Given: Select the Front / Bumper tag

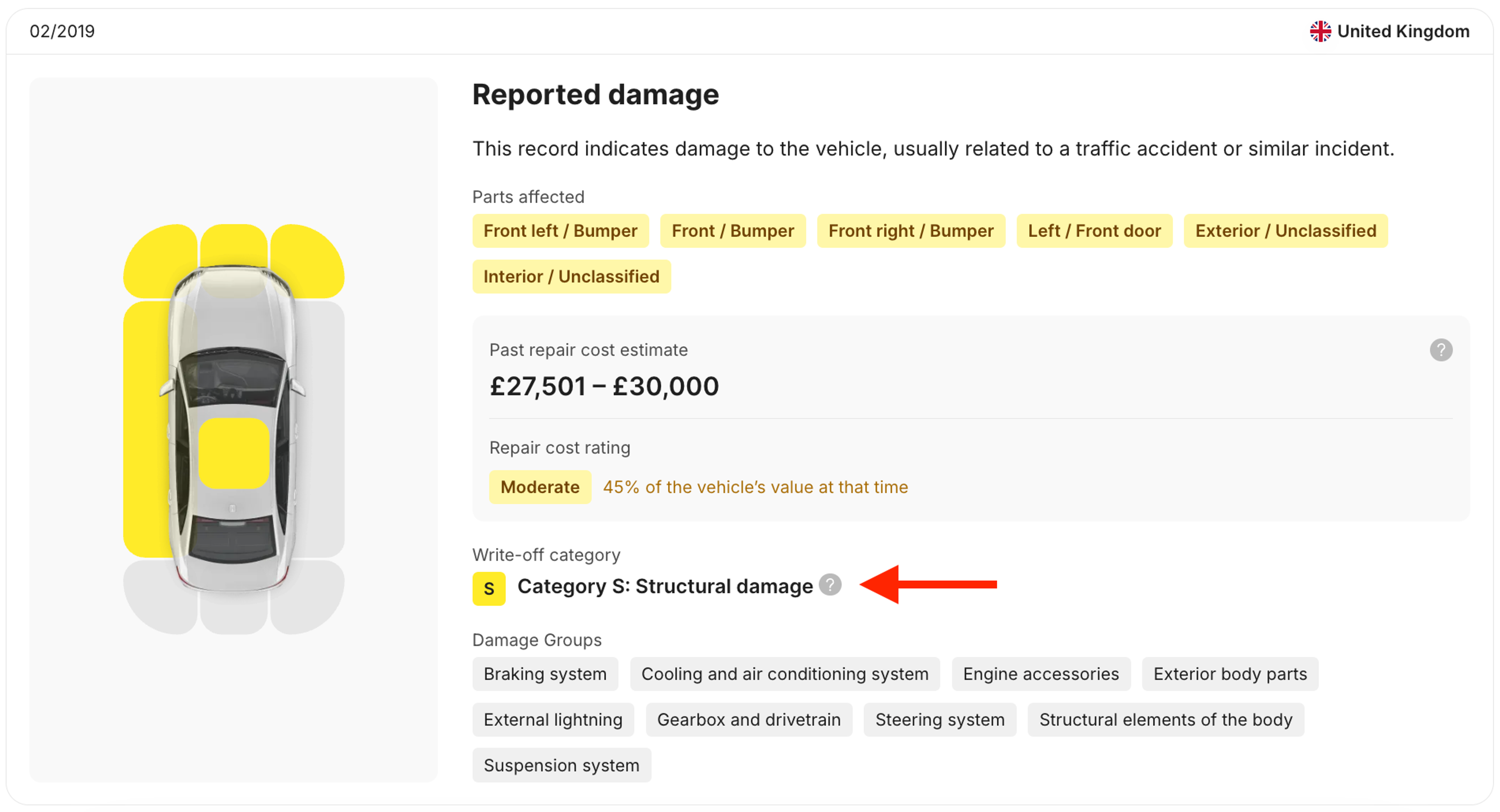Looking at the screenshot, I should coord(732,230).
